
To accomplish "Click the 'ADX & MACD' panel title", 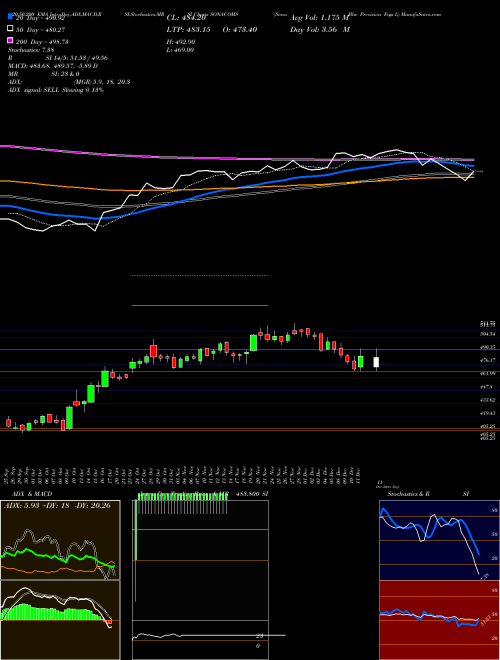I will pos(32,494).
